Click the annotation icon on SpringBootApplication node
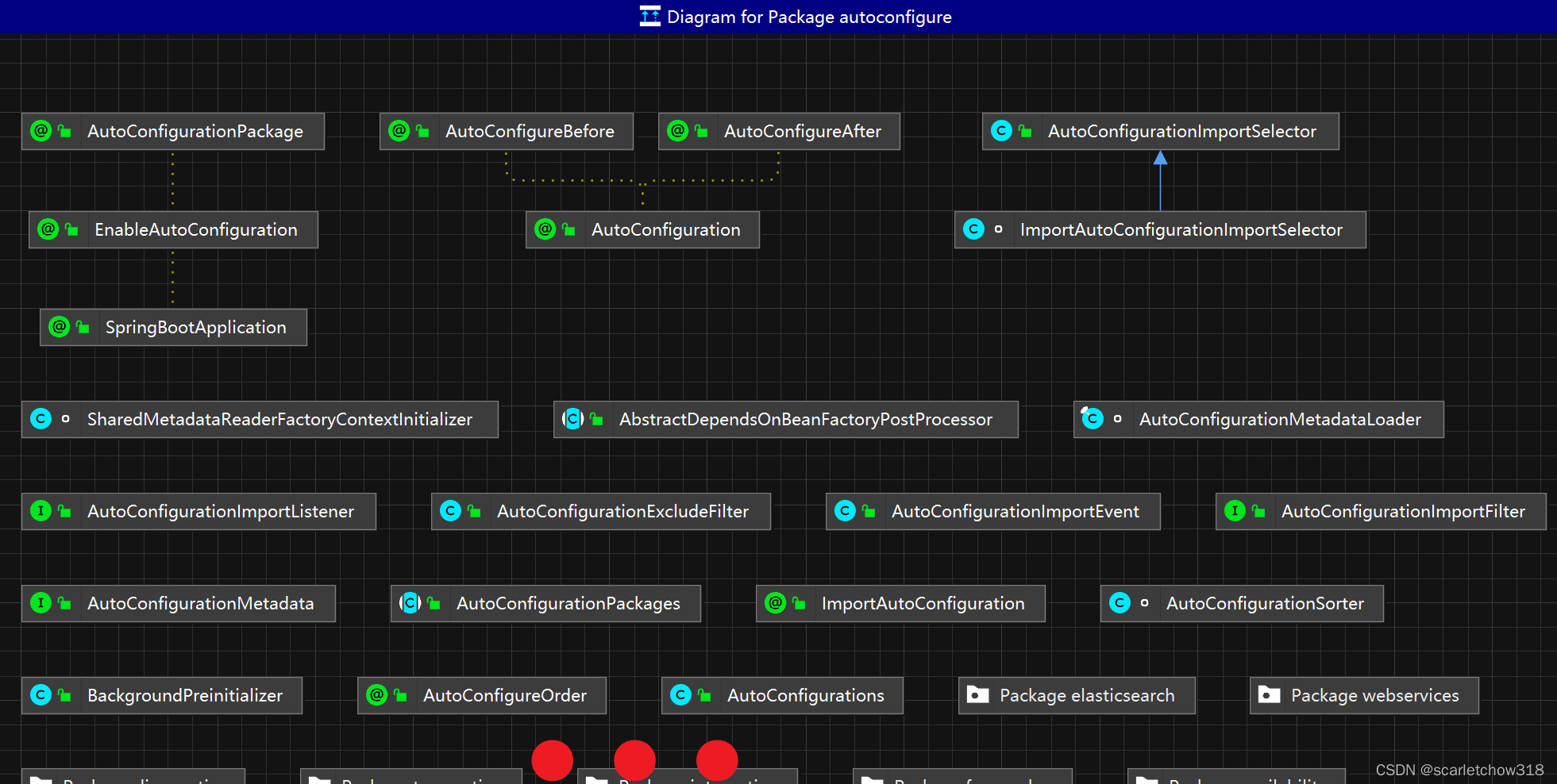This screenshot has height=784, width=1557. pos(59,327)
